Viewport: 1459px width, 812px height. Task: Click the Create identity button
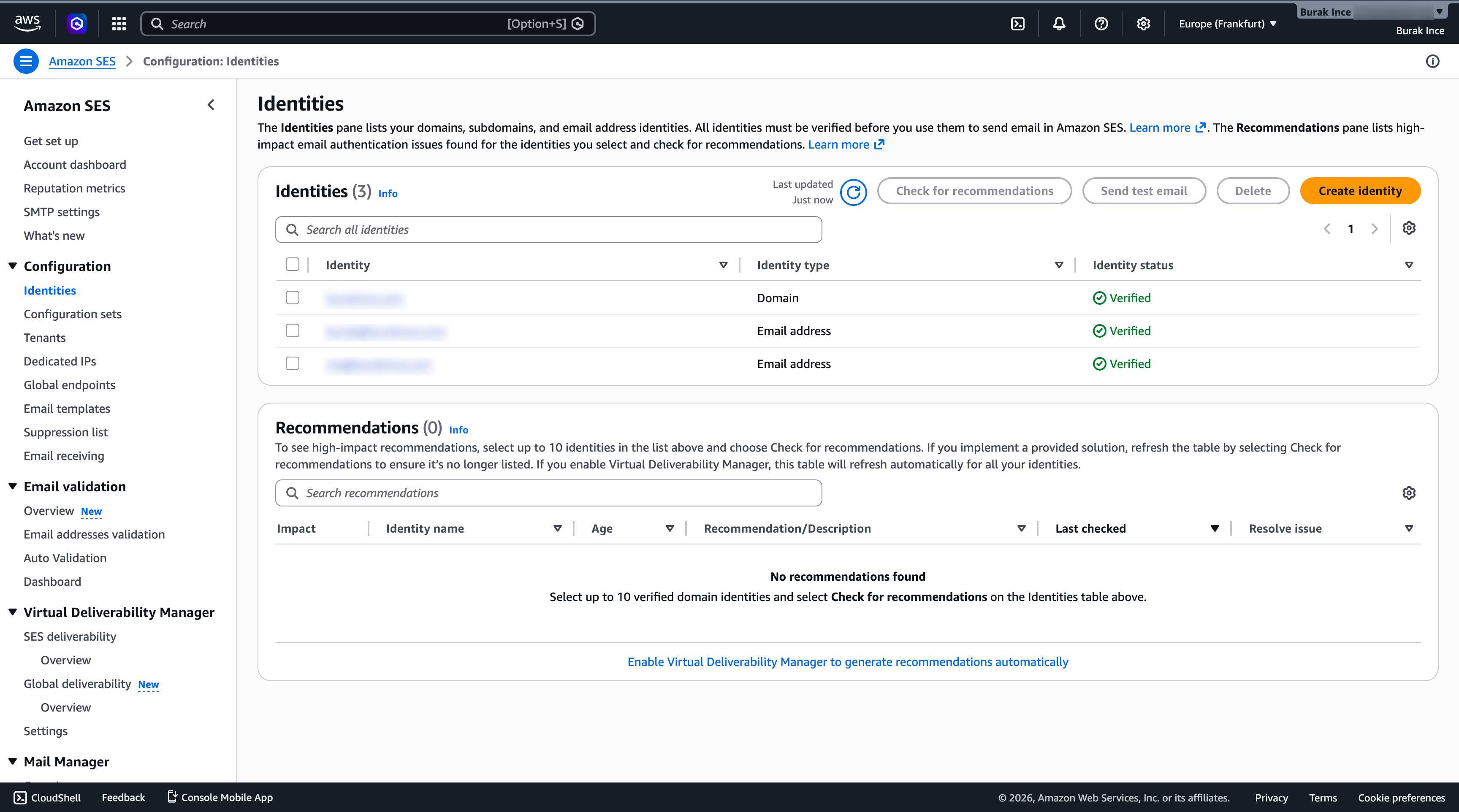1360,191
